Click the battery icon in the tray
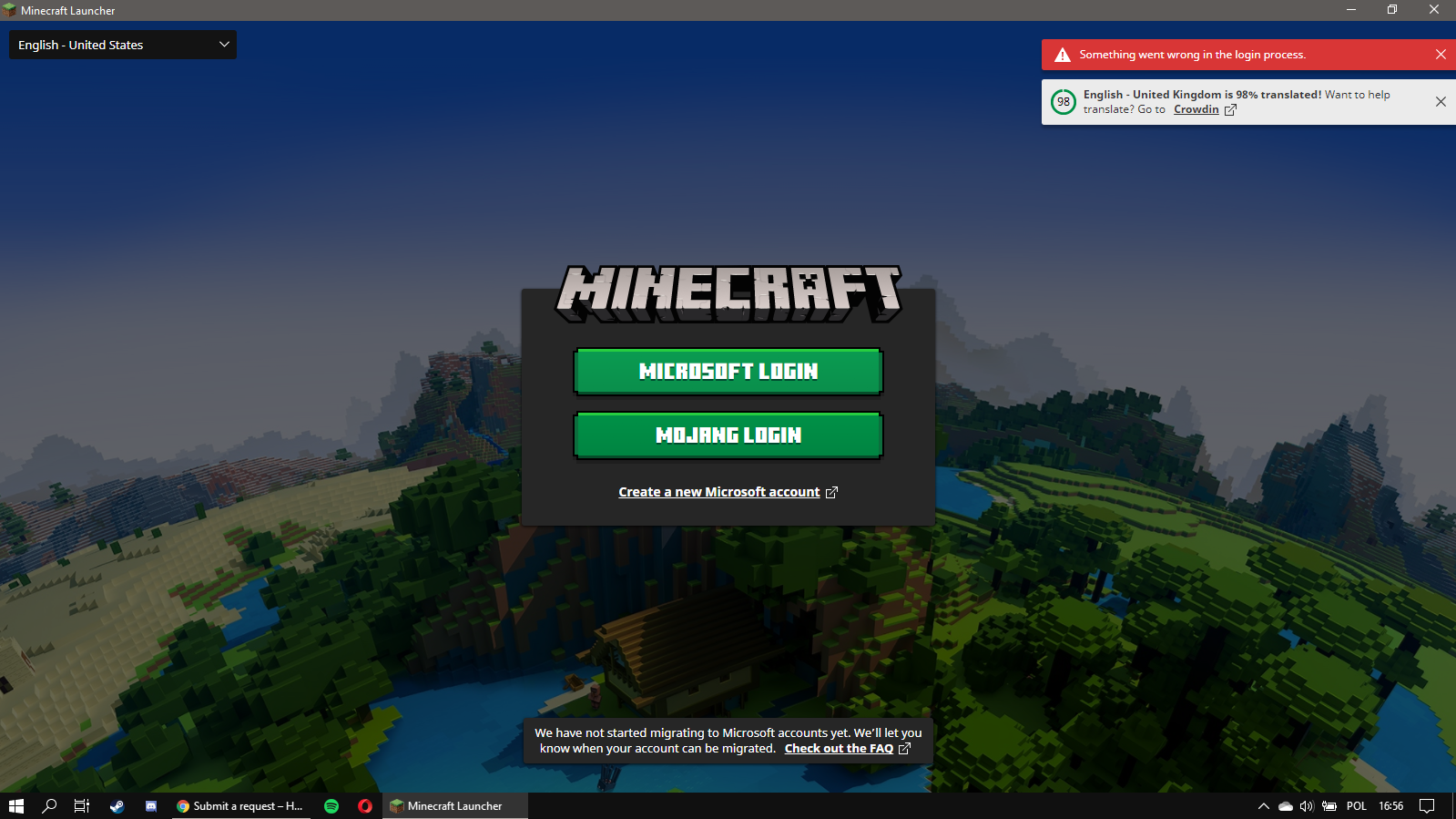 [x=1329, y=806]
